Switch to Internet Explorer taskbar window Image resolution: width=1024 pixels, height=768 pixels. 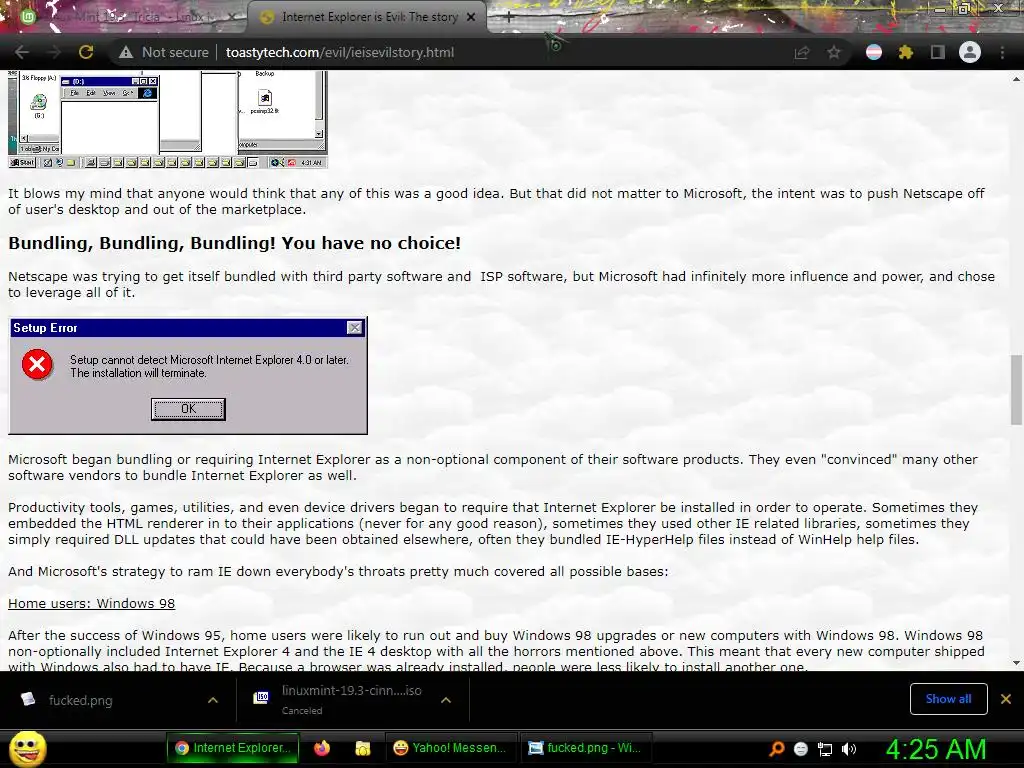point(233,748)
